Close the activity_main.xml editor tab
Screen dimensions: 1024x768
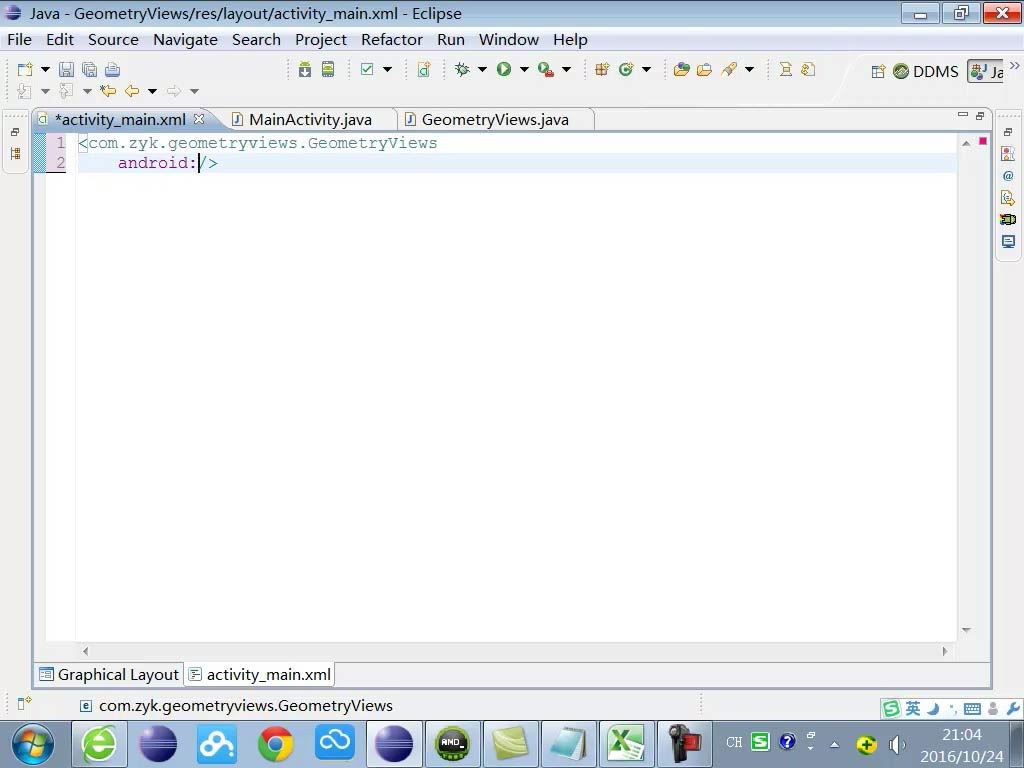199,119
